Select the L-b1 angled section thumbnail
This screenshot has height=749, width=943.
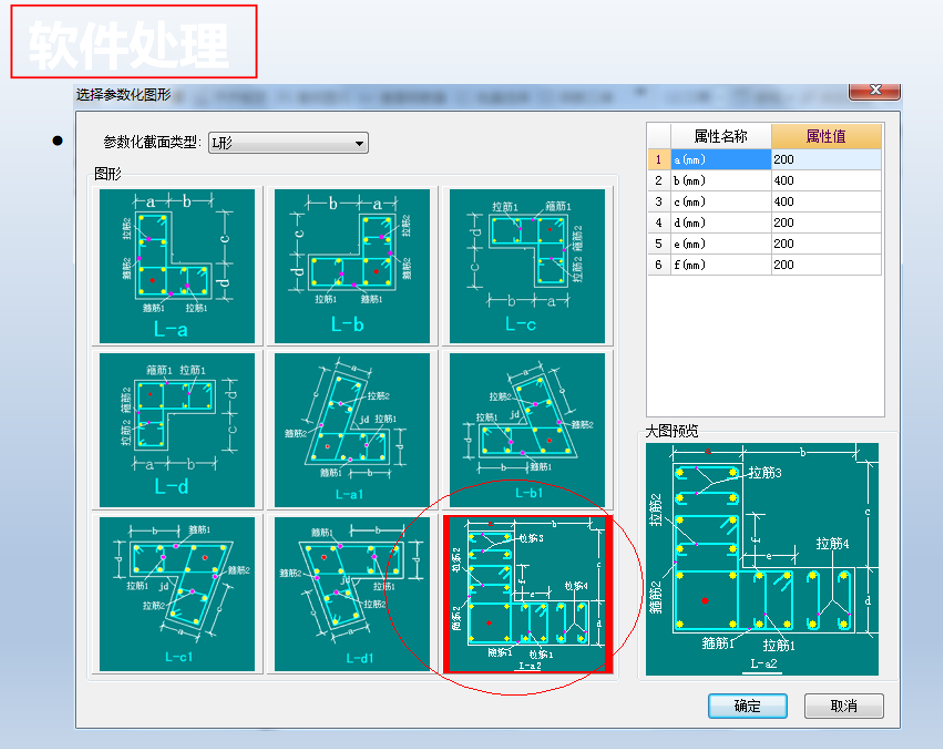tap(527, 430)
